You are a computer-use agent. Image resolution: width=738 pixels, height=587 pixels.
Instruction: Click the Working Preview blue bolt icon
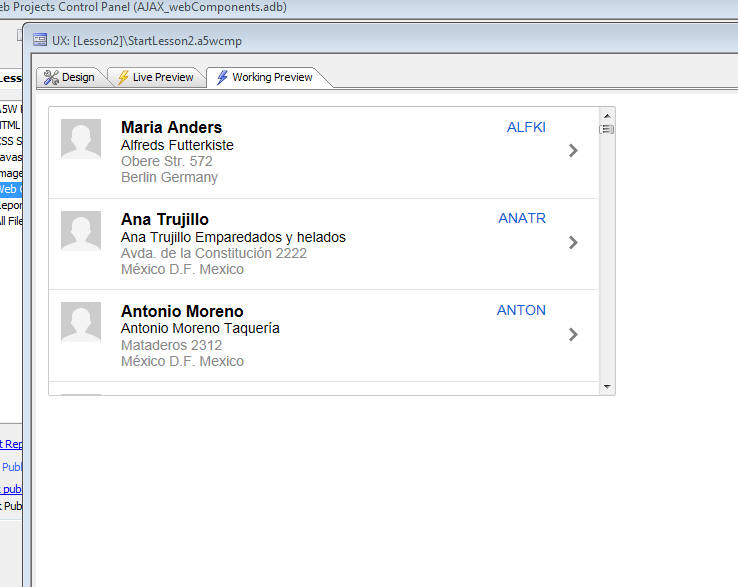click(x=222, y=77)
